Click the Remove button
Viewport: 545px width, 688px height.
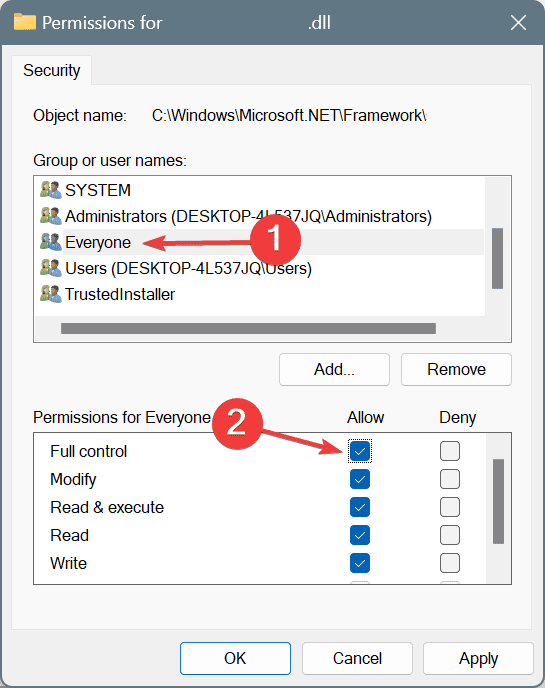pyautogui.click(x=456, y=369)
